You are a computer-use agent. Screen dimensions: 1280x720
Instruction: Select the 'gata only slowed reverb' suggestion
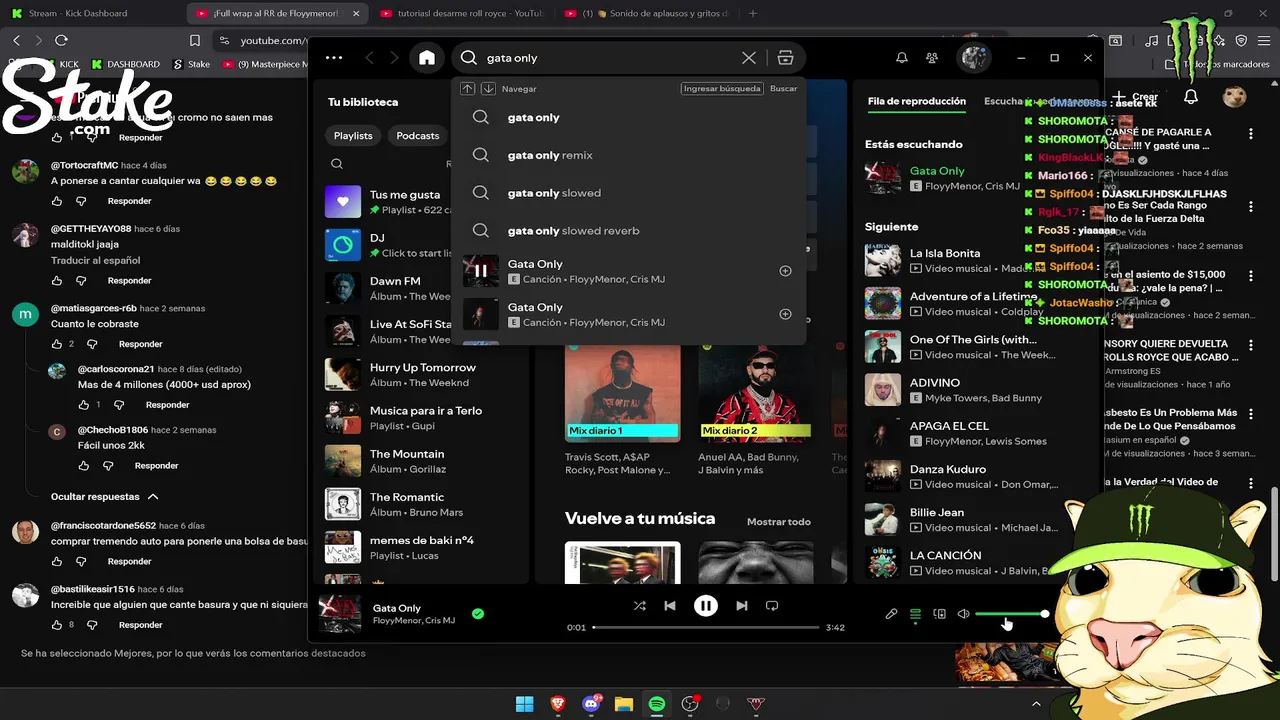tap(628, 230)
